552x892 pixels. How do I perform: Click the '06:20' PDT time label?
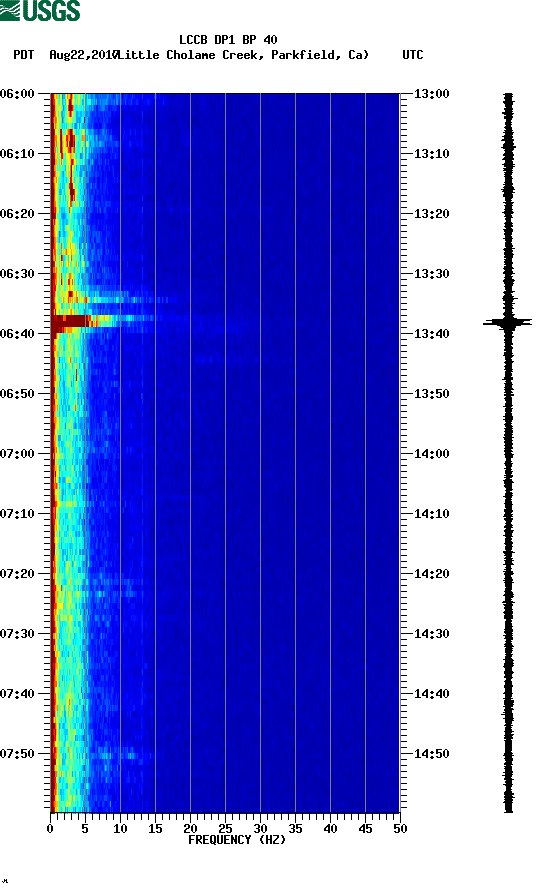coord(18,214)
